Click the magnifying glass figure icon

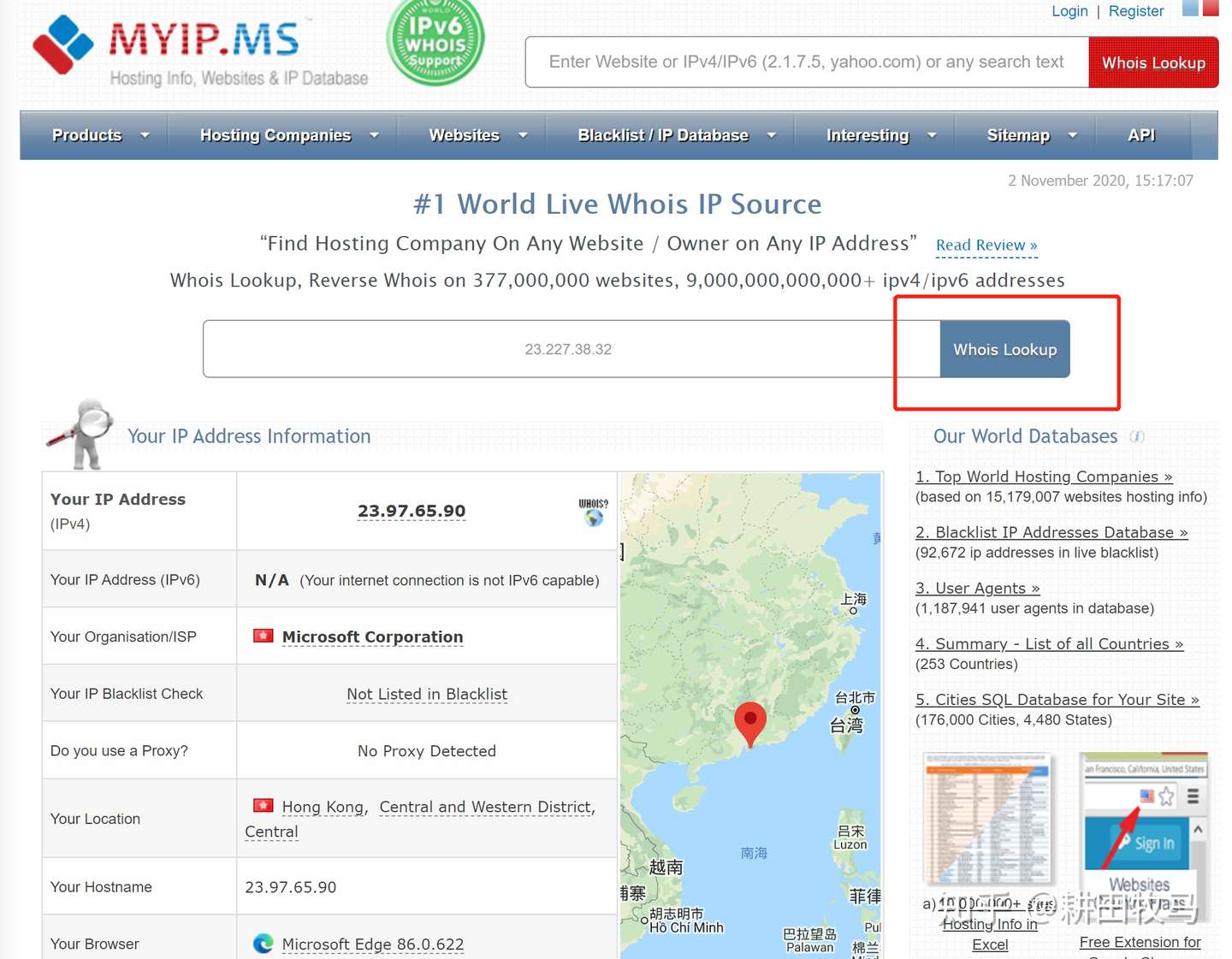79,434
